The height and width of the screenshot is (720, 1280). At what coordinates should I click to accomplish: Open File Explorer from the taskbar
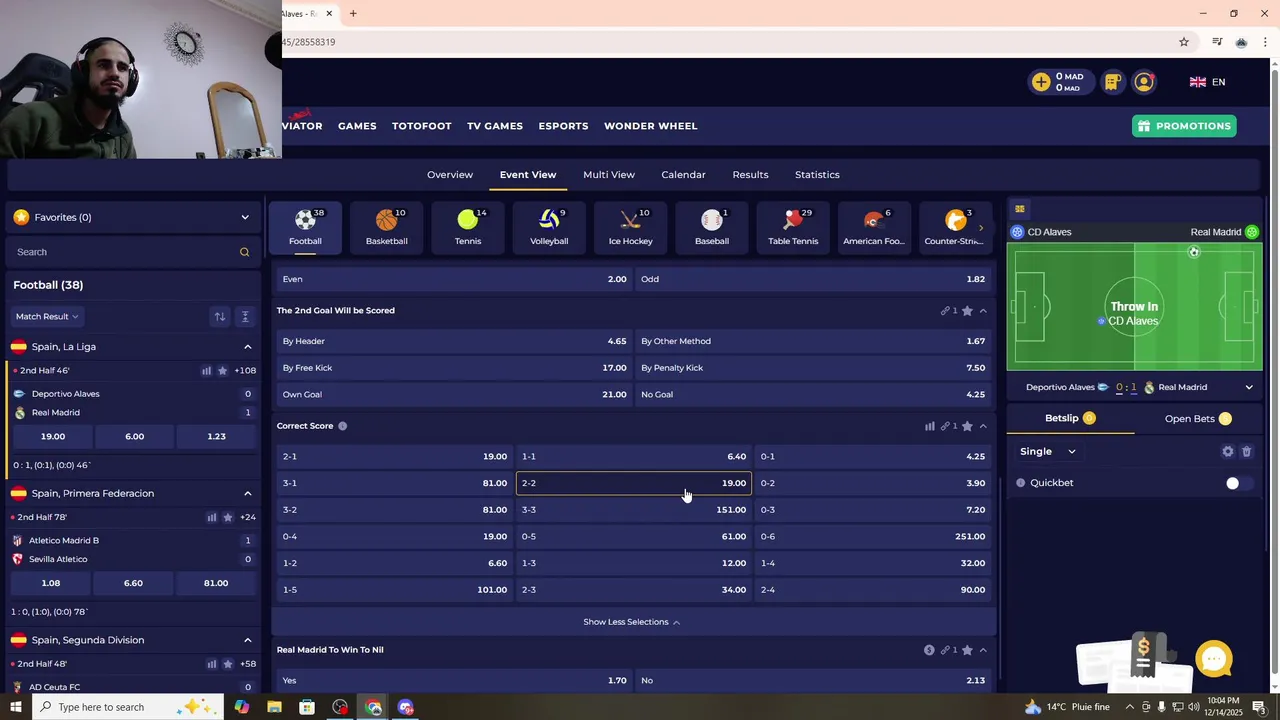point(274,707)
